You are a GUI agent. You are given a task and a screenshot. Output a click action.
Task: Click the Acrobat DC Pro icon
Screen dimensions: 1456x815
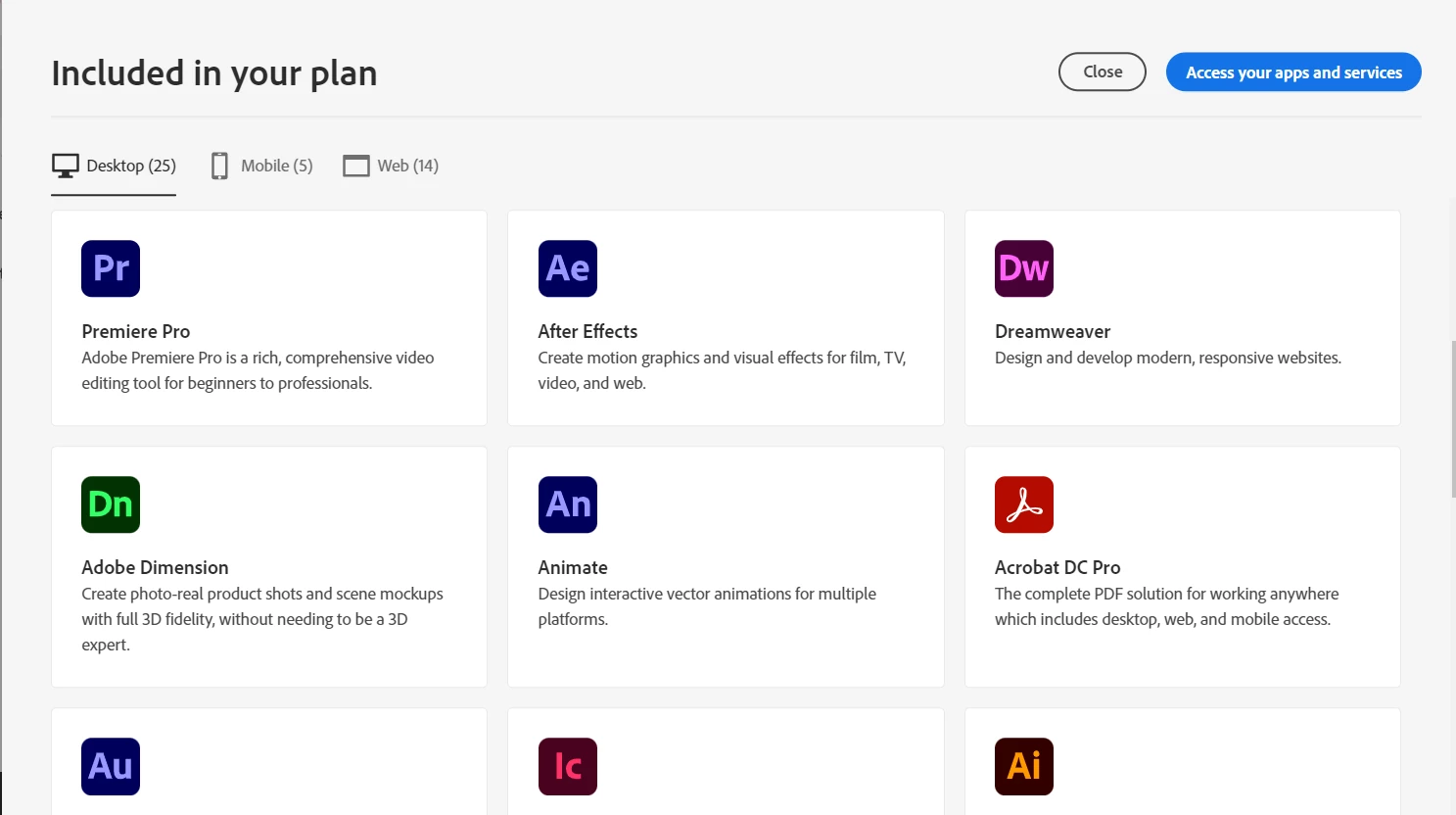[1024, 504]
